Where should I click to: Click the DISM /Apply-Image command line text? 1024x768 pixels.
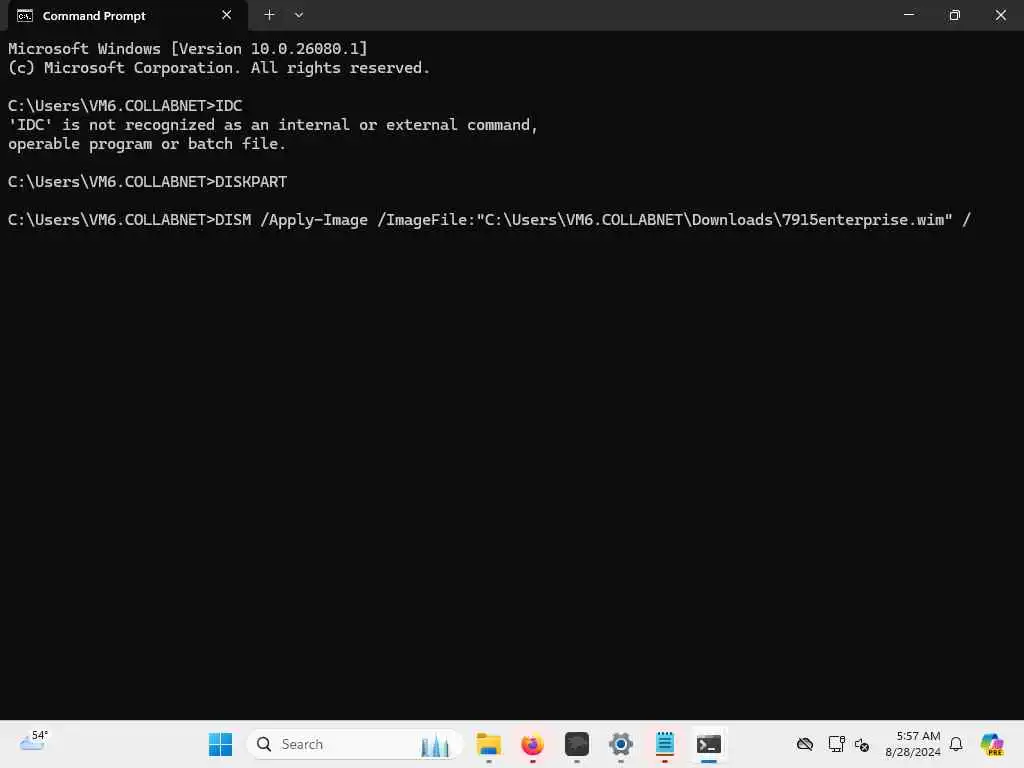489,220
